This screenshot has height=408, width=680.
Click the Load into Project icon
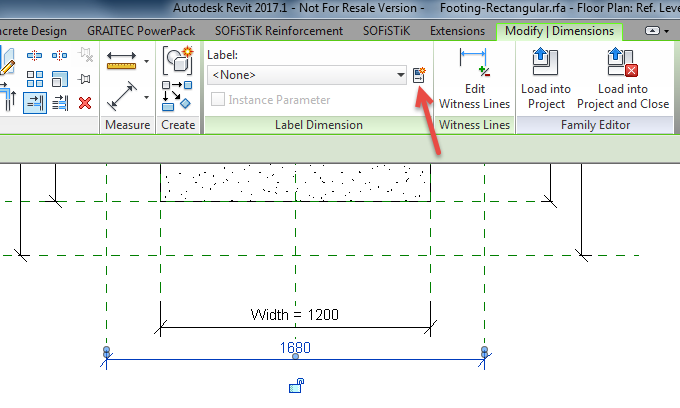(x=545, y=62)
